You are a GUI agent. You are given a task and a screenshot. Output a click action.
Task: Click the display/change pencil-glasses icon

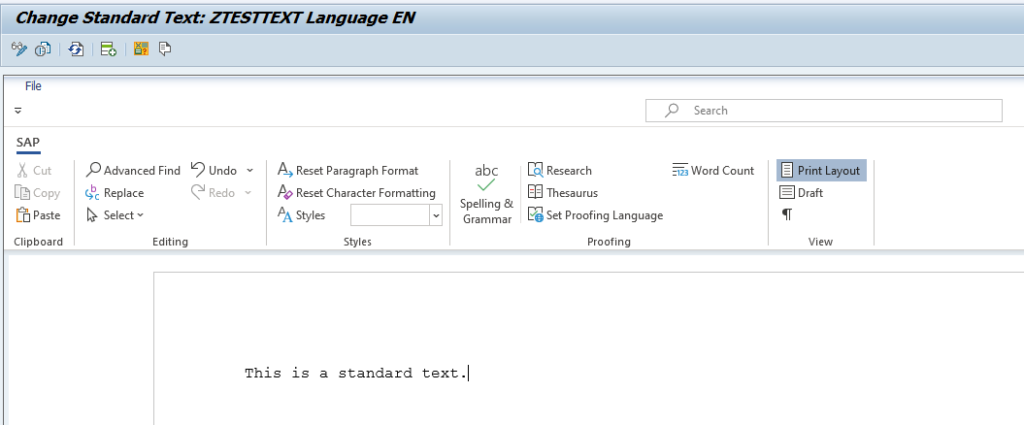[20, 48]
